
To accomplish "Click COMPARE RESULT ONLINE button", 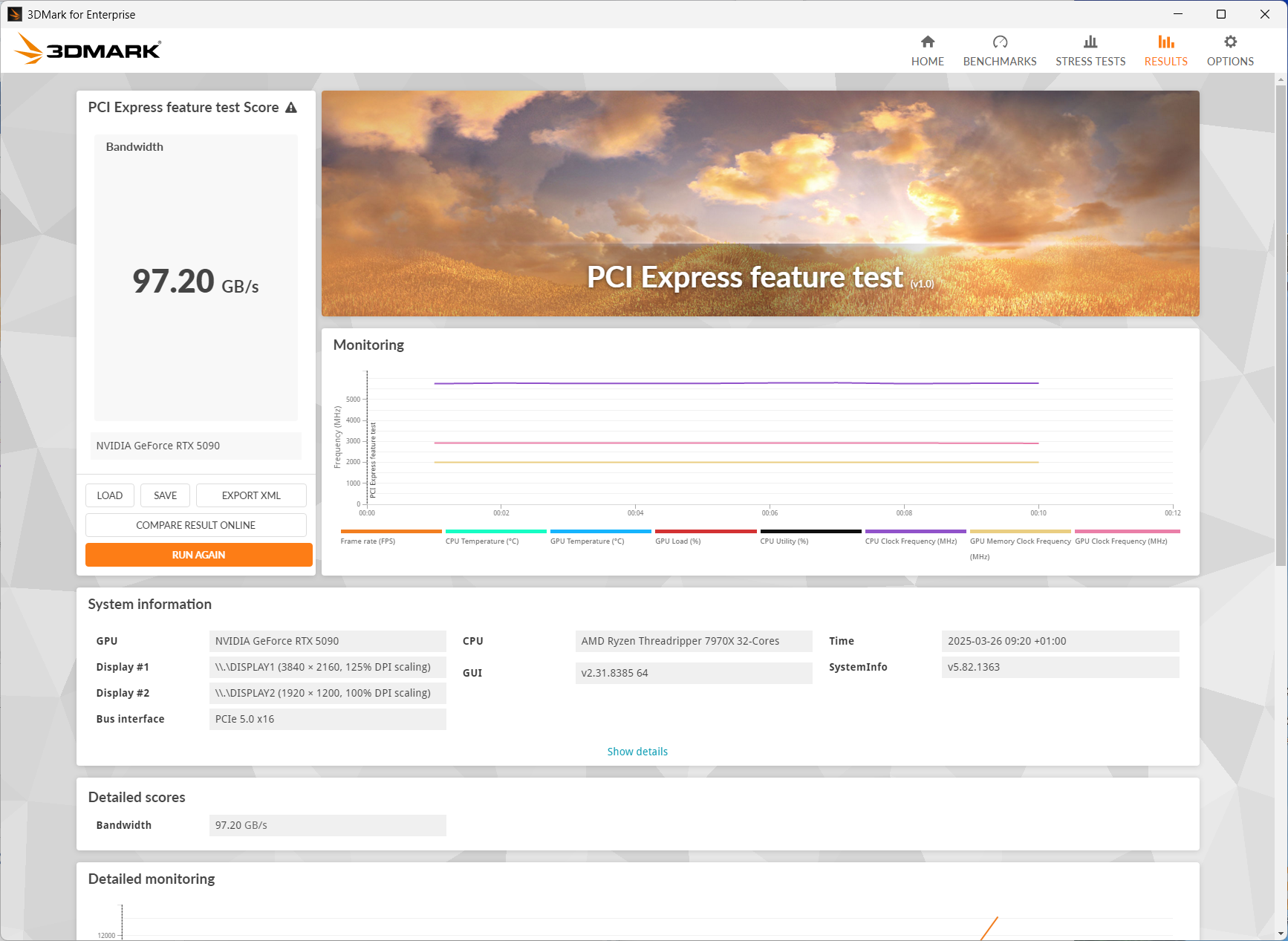I will coord(196,525).
